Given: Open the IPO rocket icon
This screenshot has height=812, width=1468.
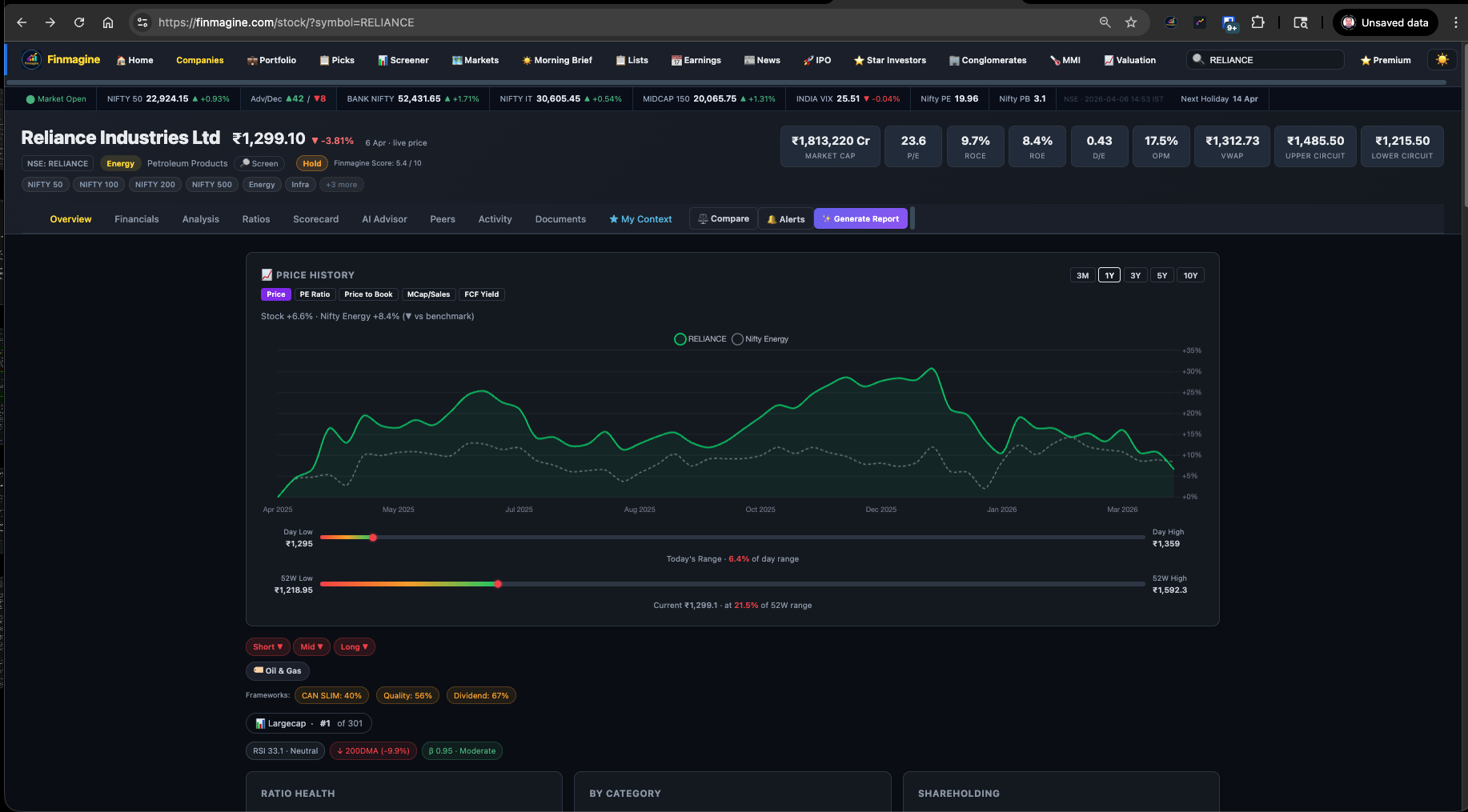Looking at the screenshot, I should pos(807,60).
